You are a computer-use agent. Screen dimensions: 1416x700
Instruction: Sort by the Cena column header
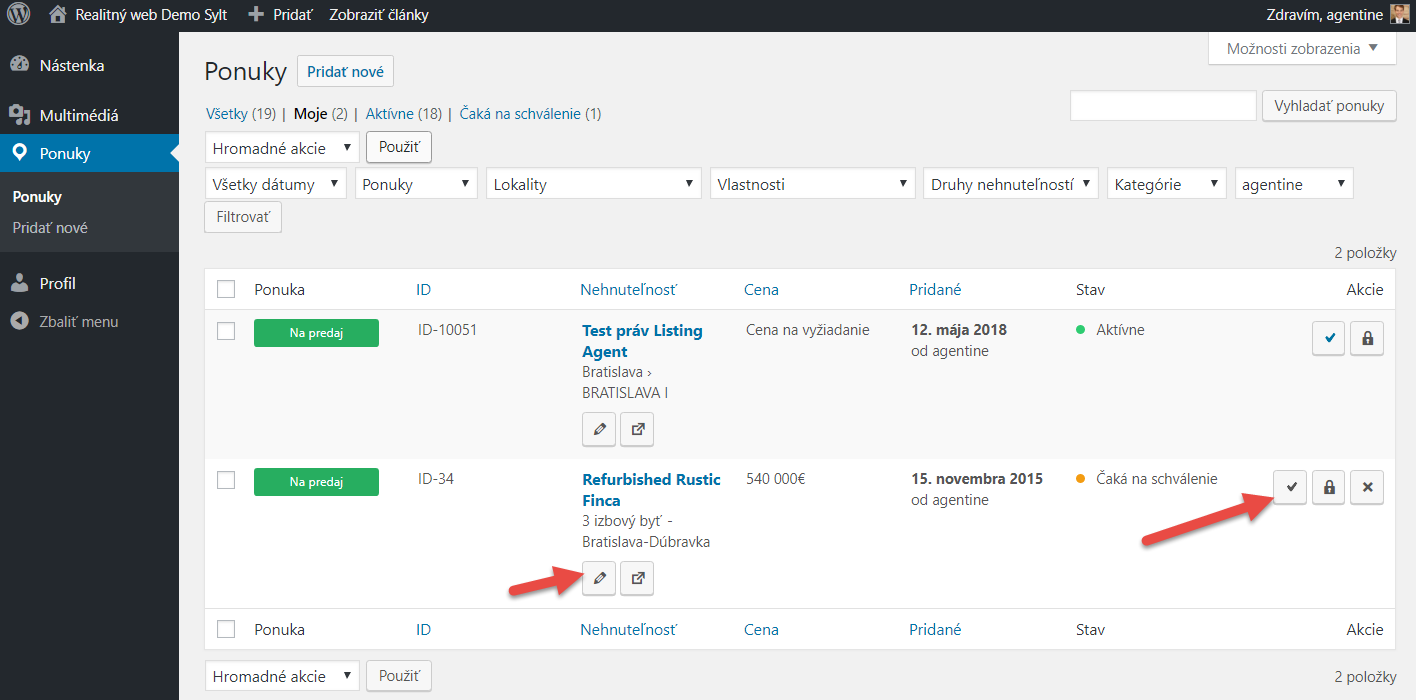click(x=761, y=289)
